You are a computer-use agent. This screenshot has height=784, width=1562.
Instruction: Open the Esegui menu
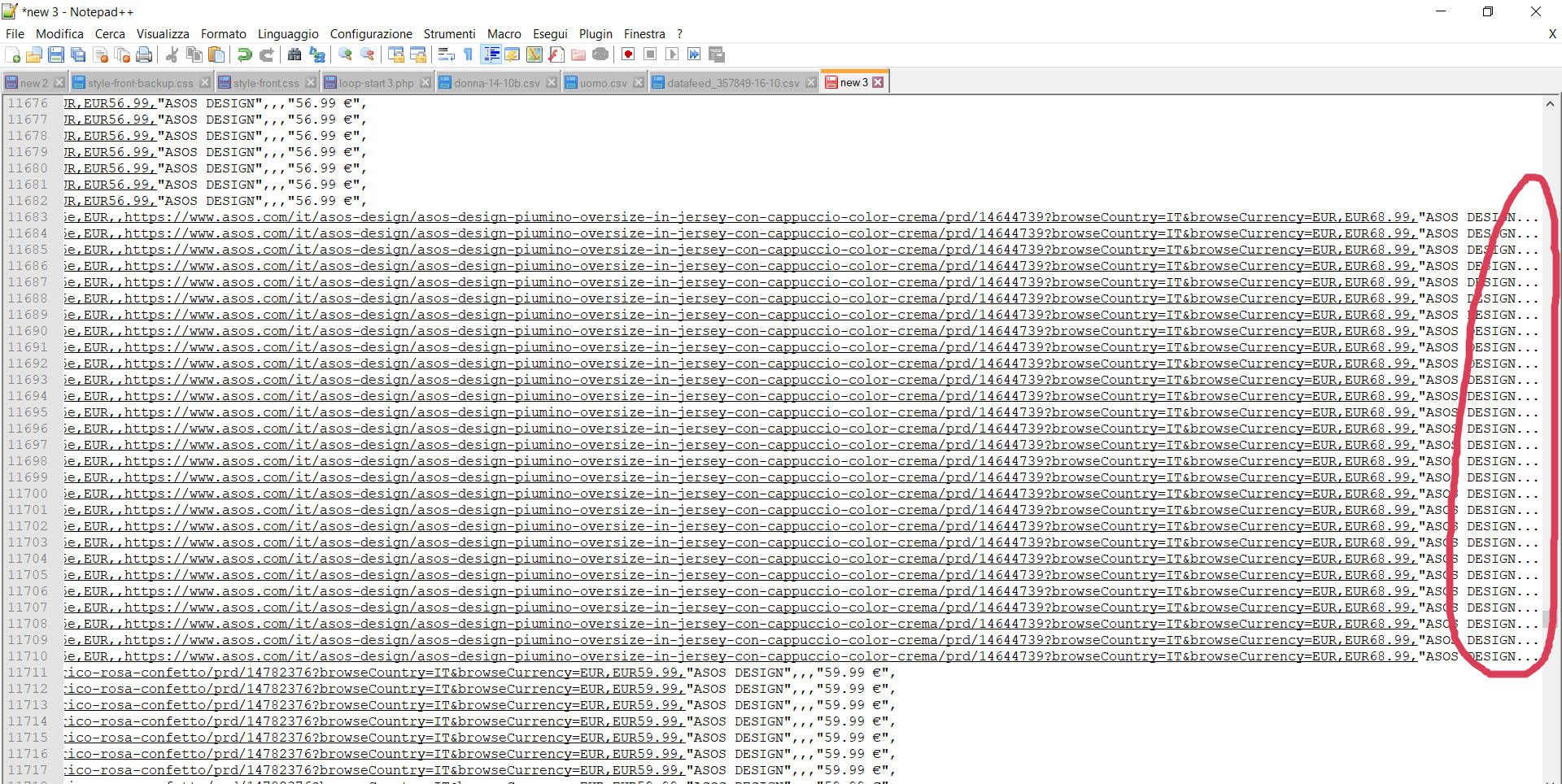550,34
